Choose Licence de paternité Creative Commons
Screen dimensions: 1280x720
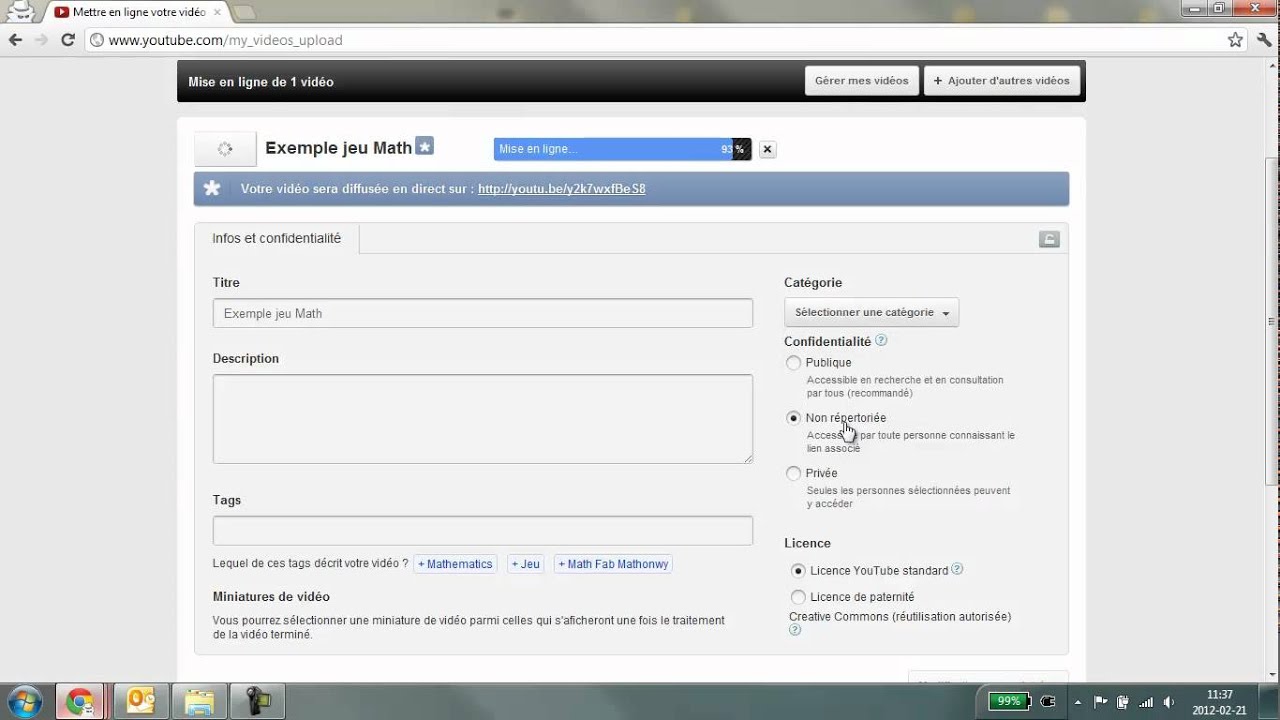(x=798, y=597)
